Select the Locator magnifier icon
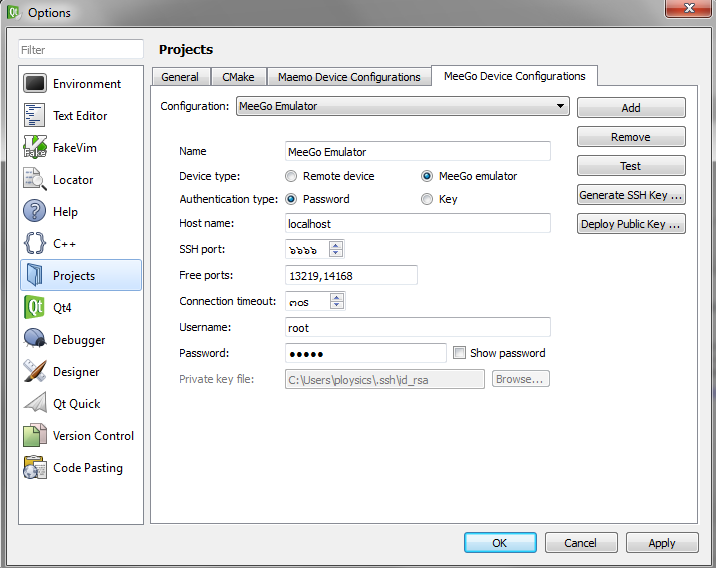Screen dimensions: 716x568 point(35,179)
